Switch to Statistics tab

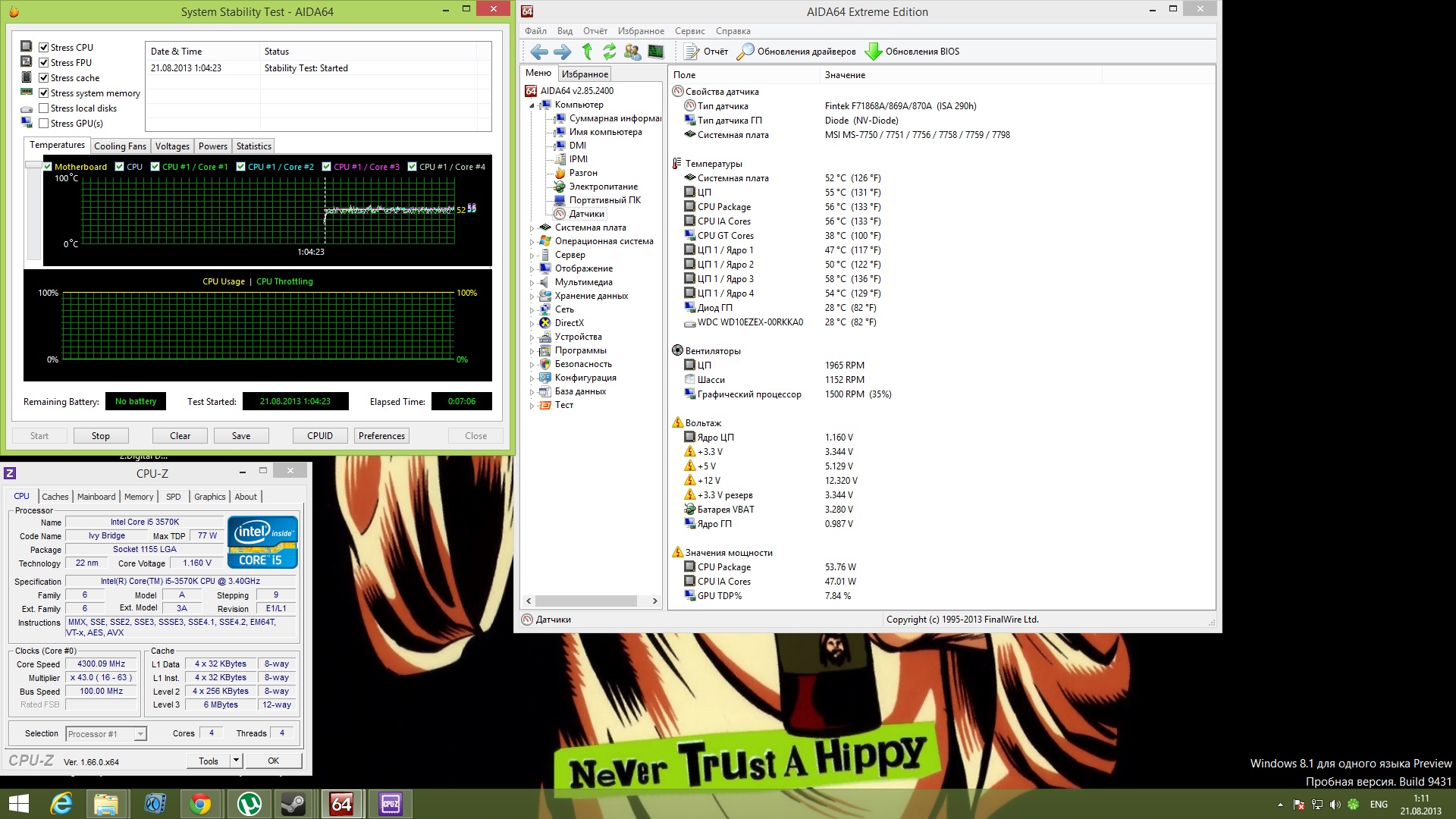(254, 146)
